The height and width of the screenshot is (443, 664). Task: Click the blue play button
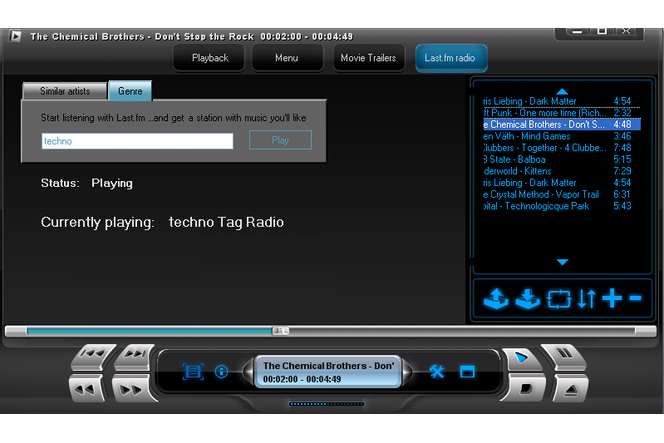tap(521, 358)
